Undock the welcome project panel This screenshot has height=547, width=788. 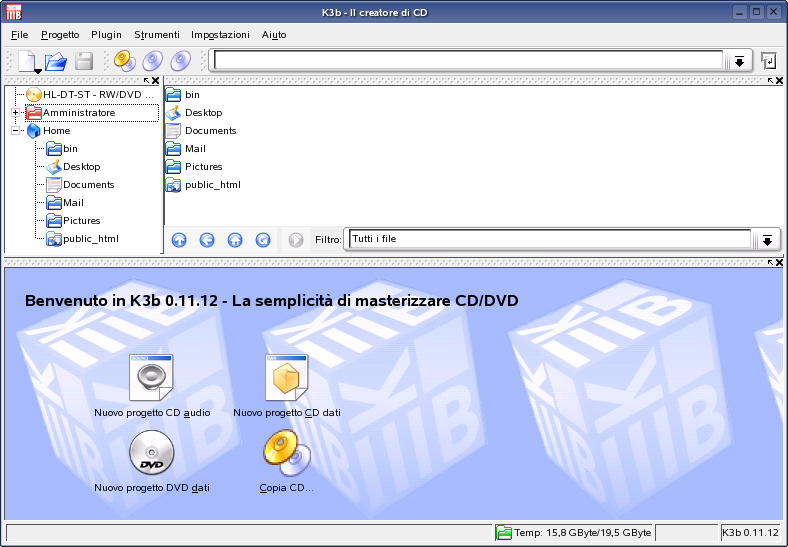click(770, 262)
